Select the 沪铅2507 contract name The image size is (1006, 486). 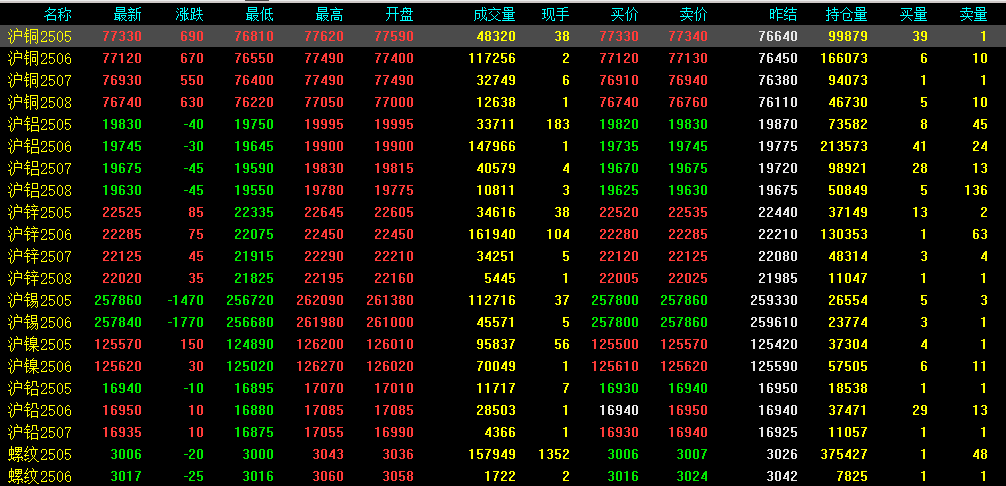tap(40, 432)
